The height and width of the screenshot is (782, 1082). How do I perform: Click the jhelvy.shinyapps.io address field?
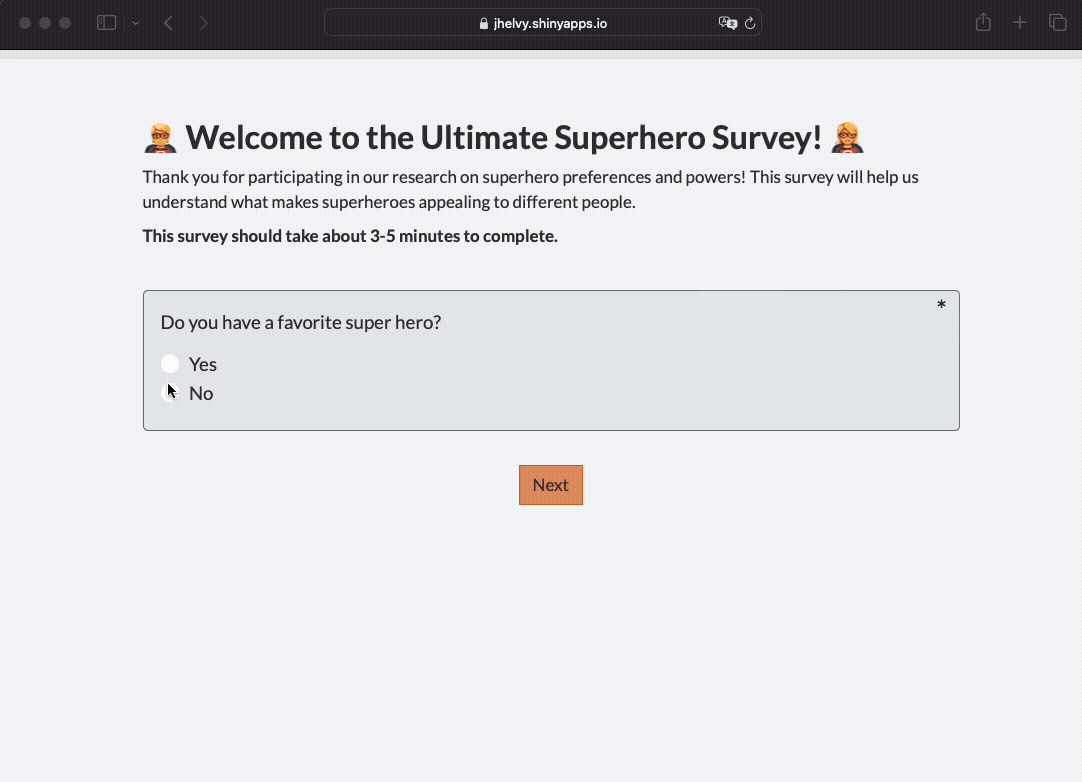(550, 23)
